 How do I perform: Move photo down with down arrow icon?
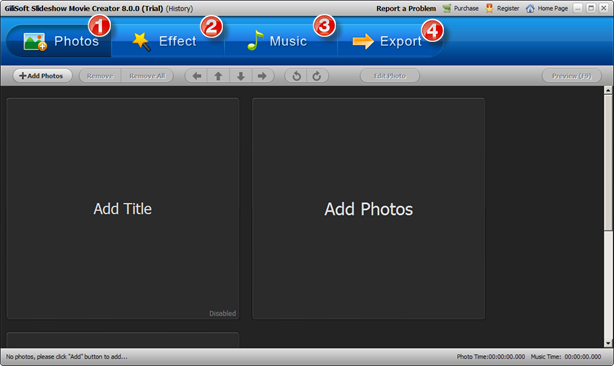240,76
